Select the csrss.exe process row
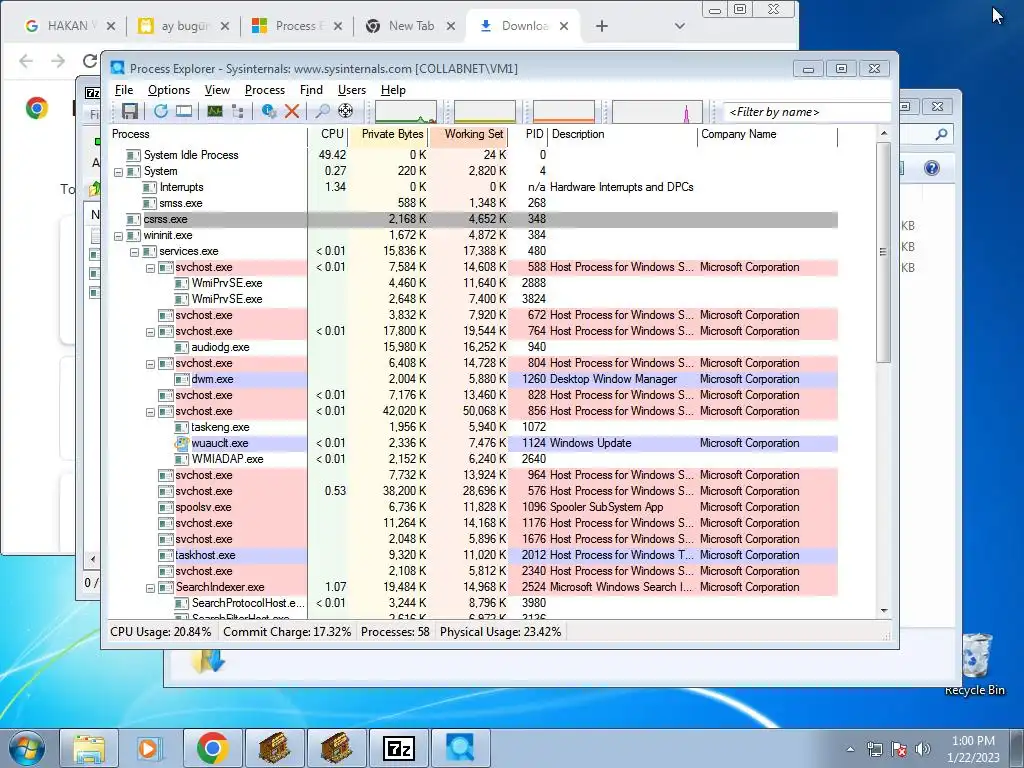The width and height of the screenshot is (1024, 768). pyautogui.click(x=474, y=220)
